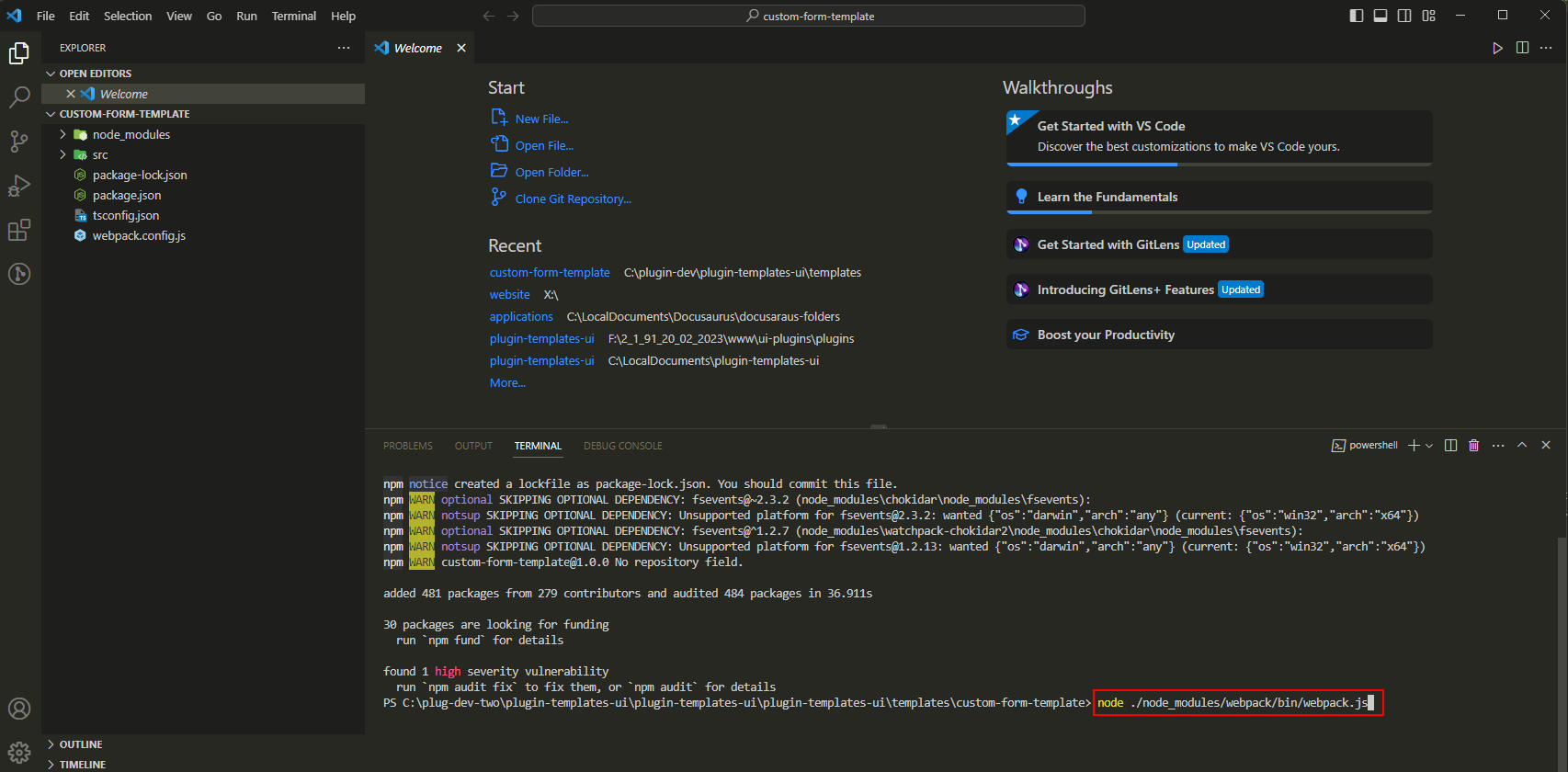Create new terminal with plus icon
The height and width of the screenshot is (772, 1568).
(x=1414, y=445)
